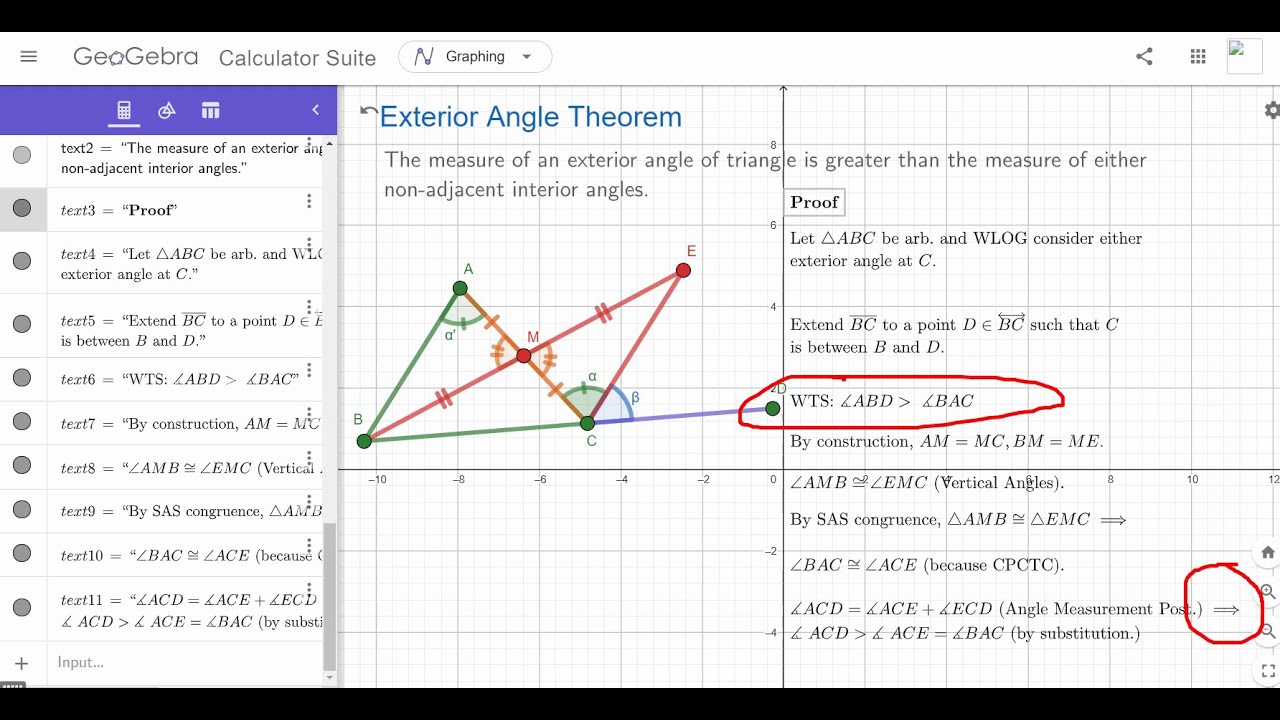
Task: Toggle visibility of text10 object
Action: click(x=22, y=553)
